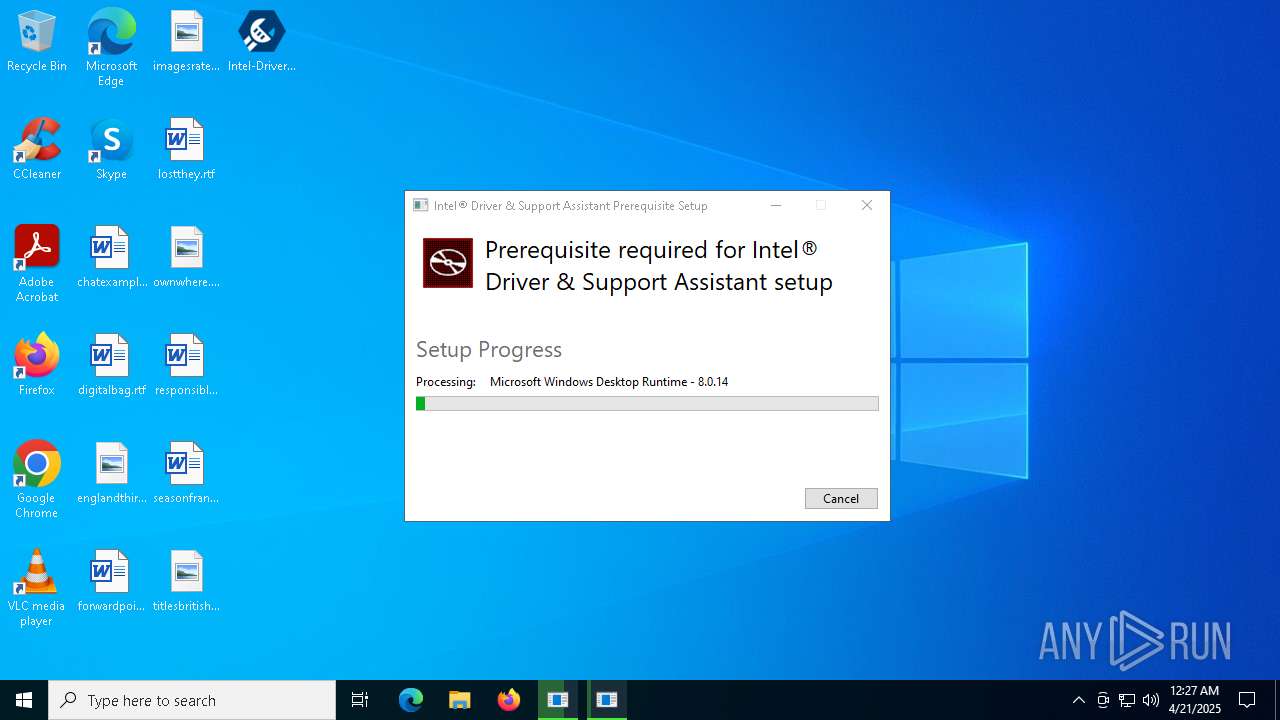
Task: Click the 'Setup Progress' heading
Action: [x=489, y=349]
